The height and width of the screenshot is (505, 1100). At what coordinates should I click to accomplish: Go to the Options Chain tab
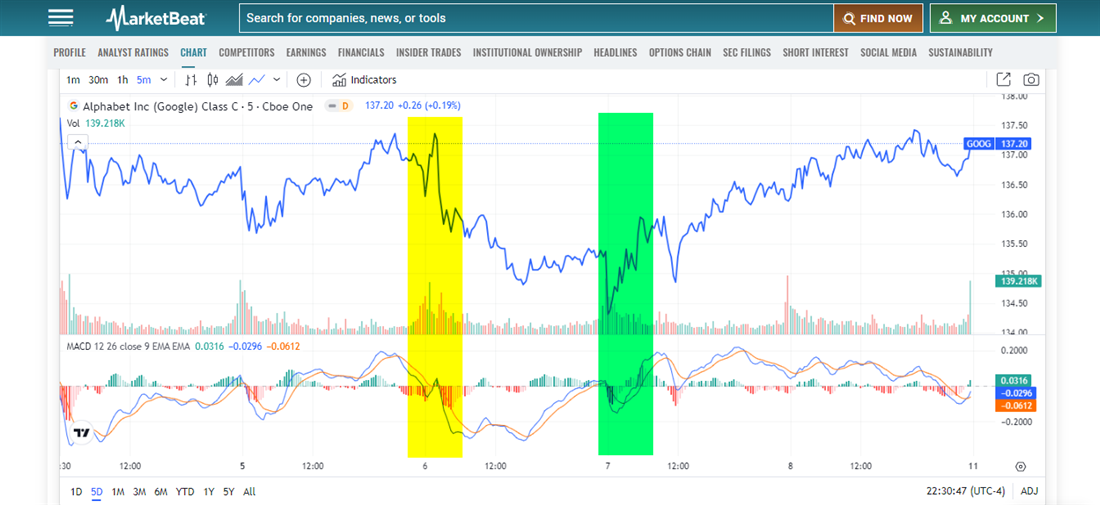pyautogui.click(x=680, y=52)
